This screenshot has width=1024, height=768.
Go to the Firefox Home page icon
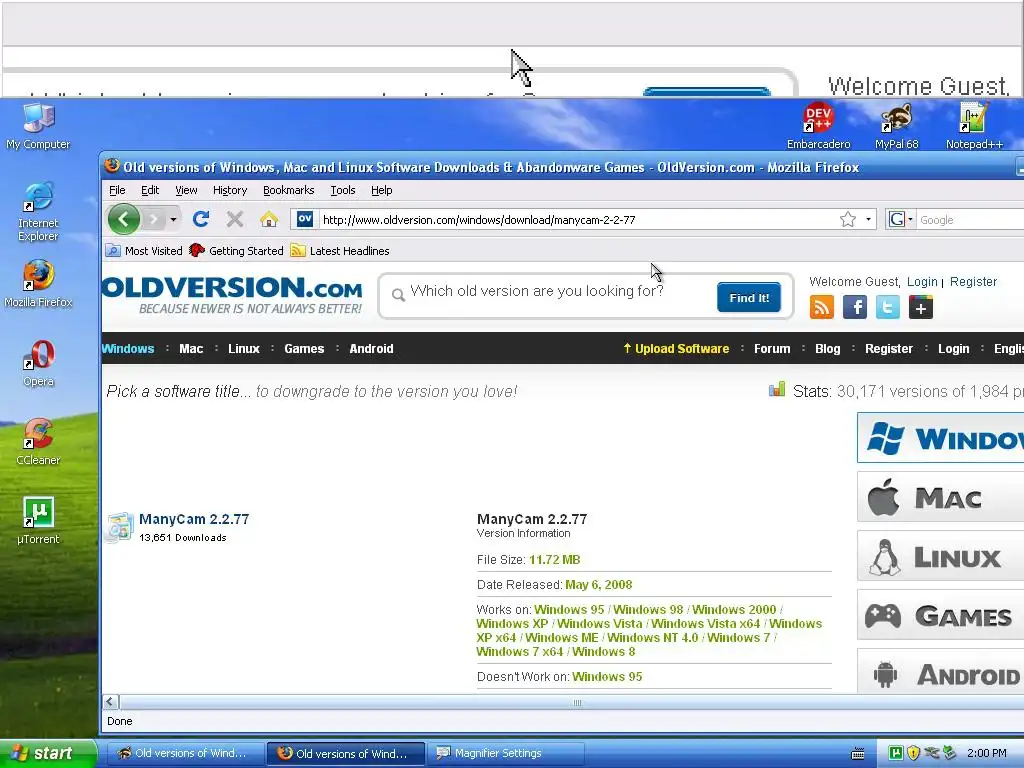[269, 219]
